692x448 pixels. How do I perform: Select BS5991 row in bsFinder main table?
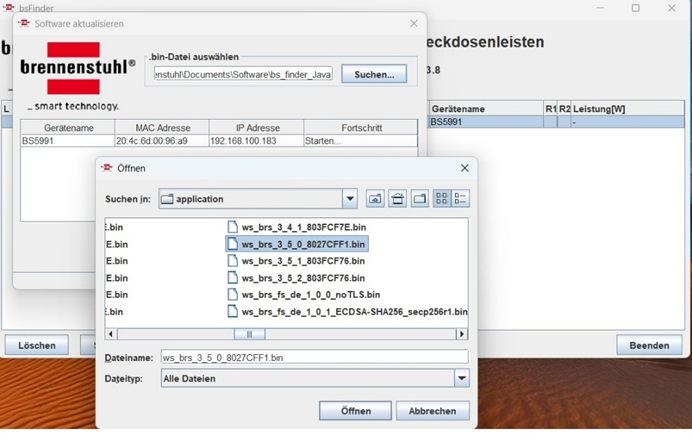[x=557, y=122]
